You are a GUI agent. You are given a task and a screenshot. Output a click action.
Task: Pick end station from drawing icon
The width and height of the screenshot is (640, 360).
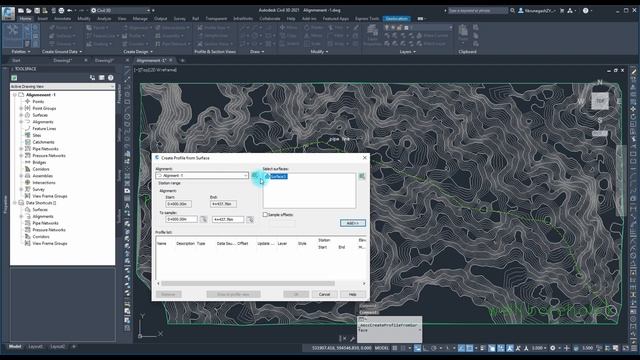tap(250, 220)
